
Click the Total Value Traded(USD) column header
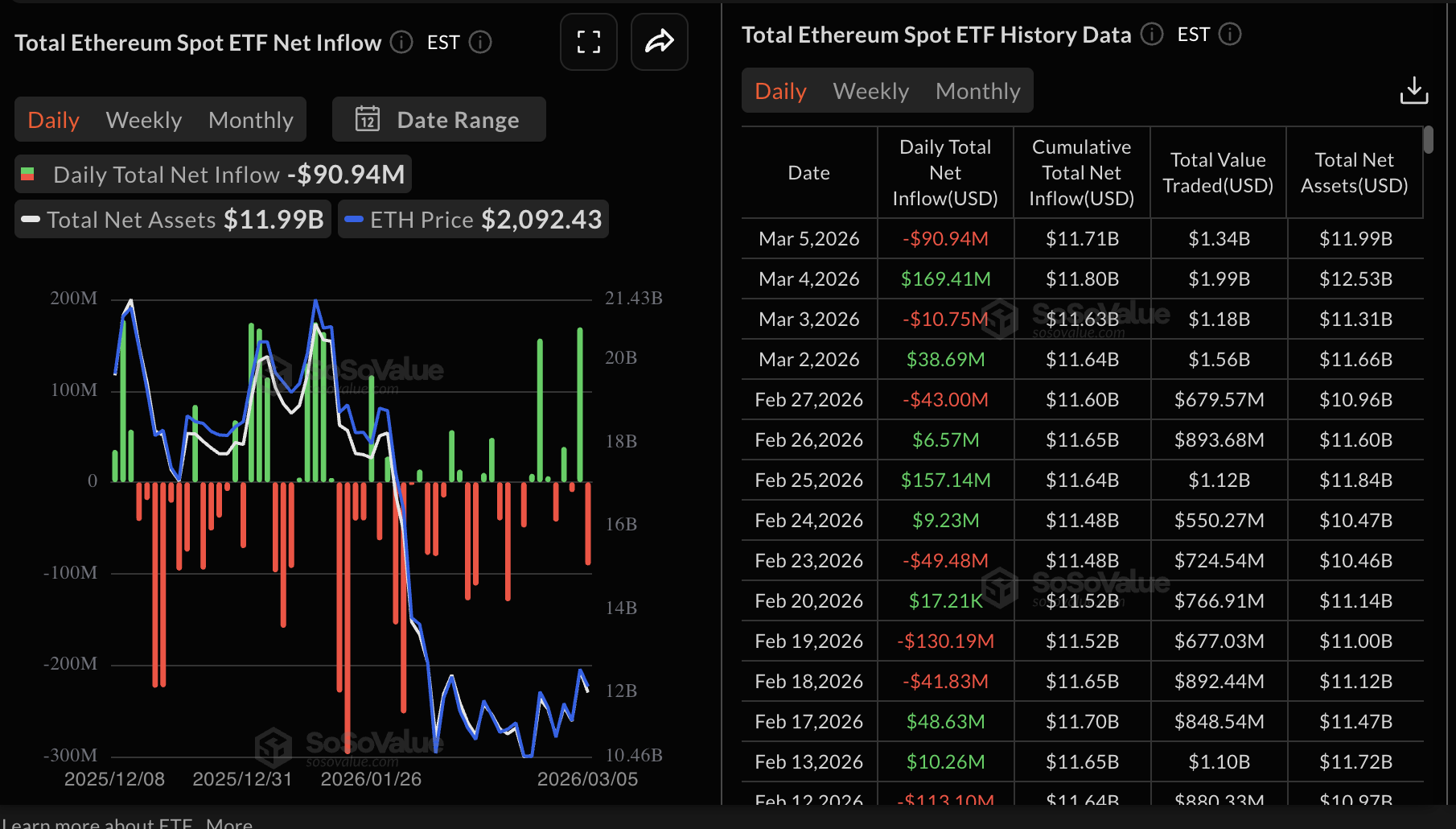[1218, 173]
